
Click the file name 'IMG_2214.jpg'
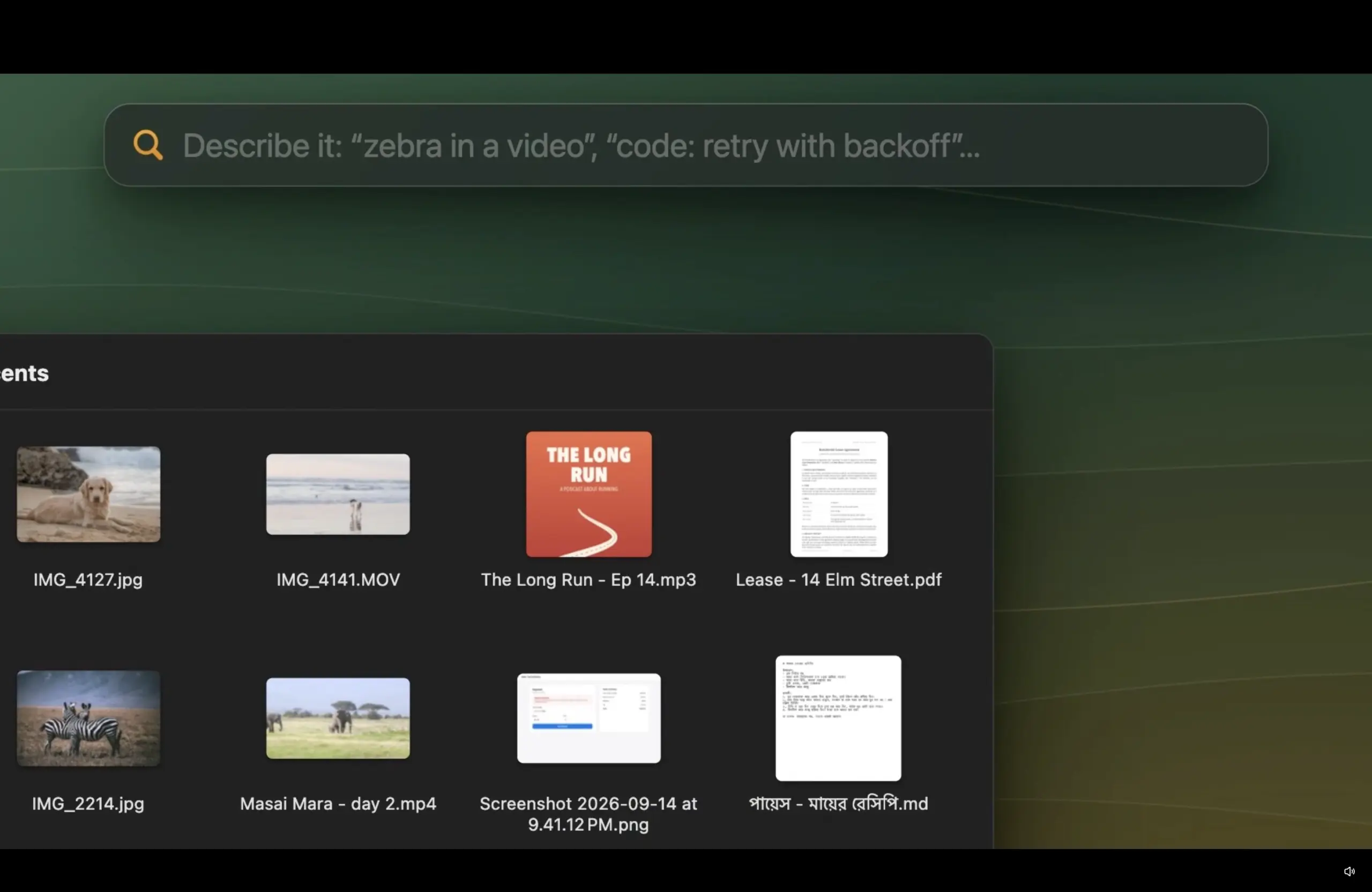(x=87, y=804)
